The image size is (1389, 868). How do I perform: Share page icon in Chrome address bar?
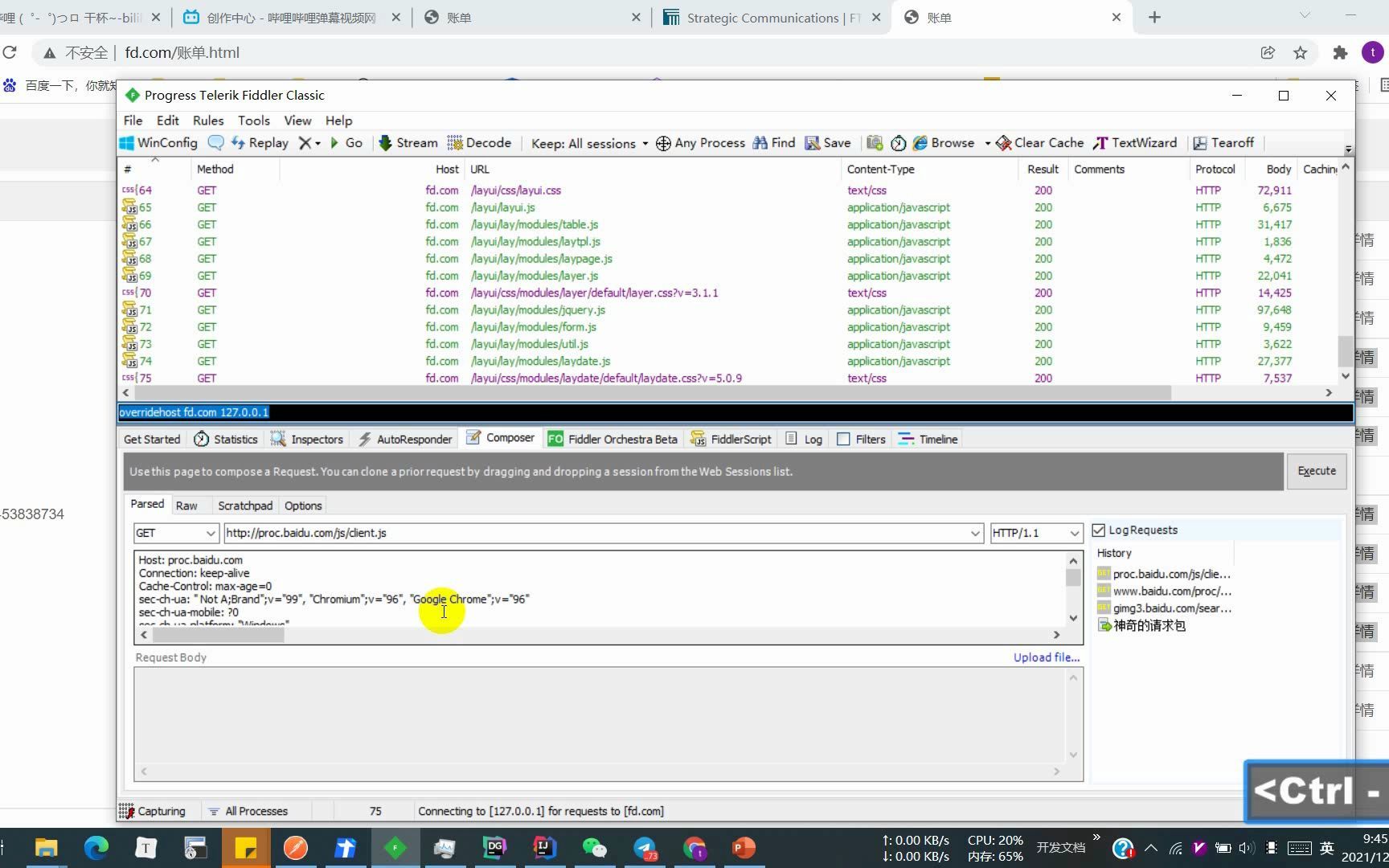click(x=1268, y=53)
